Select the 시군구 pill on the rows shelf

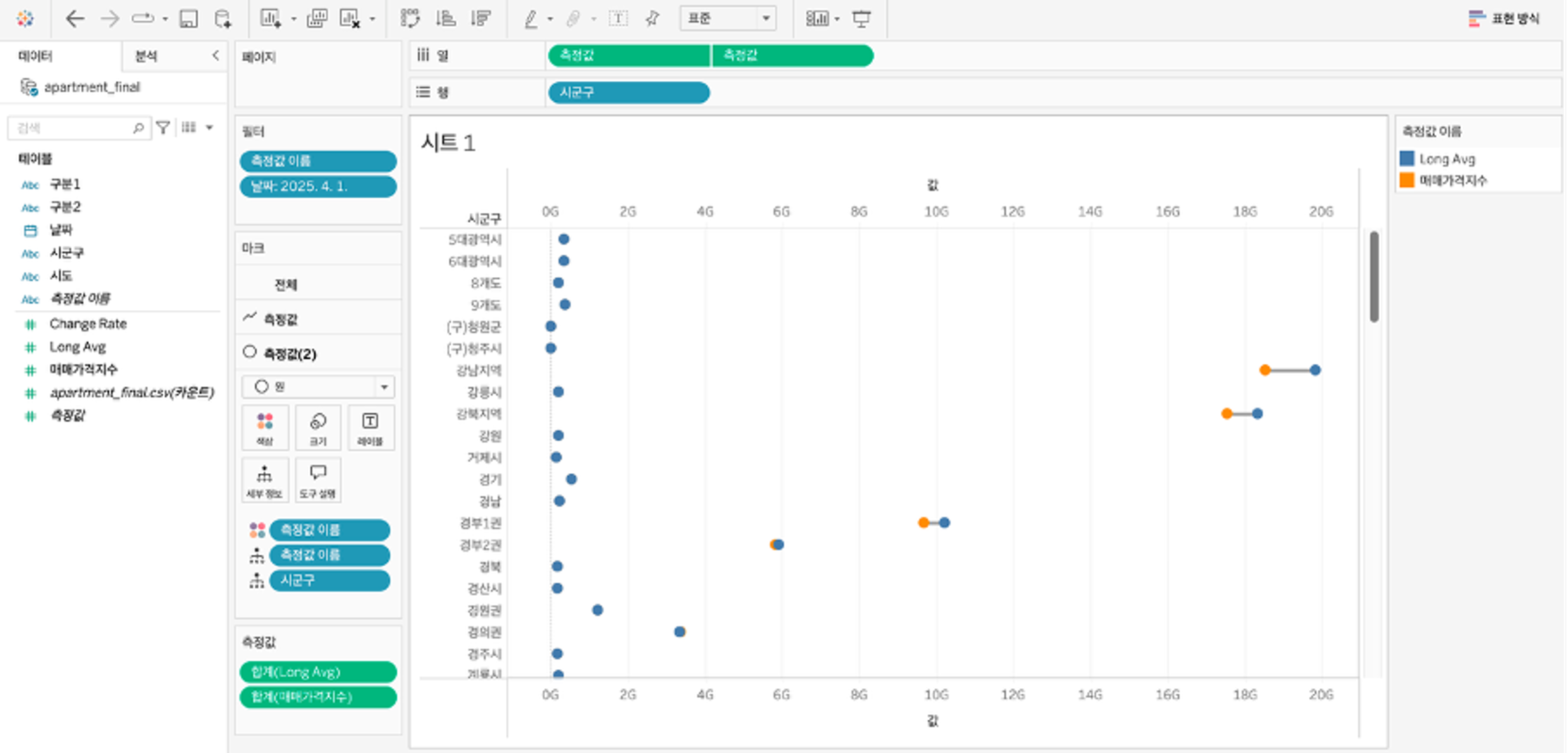629,92
